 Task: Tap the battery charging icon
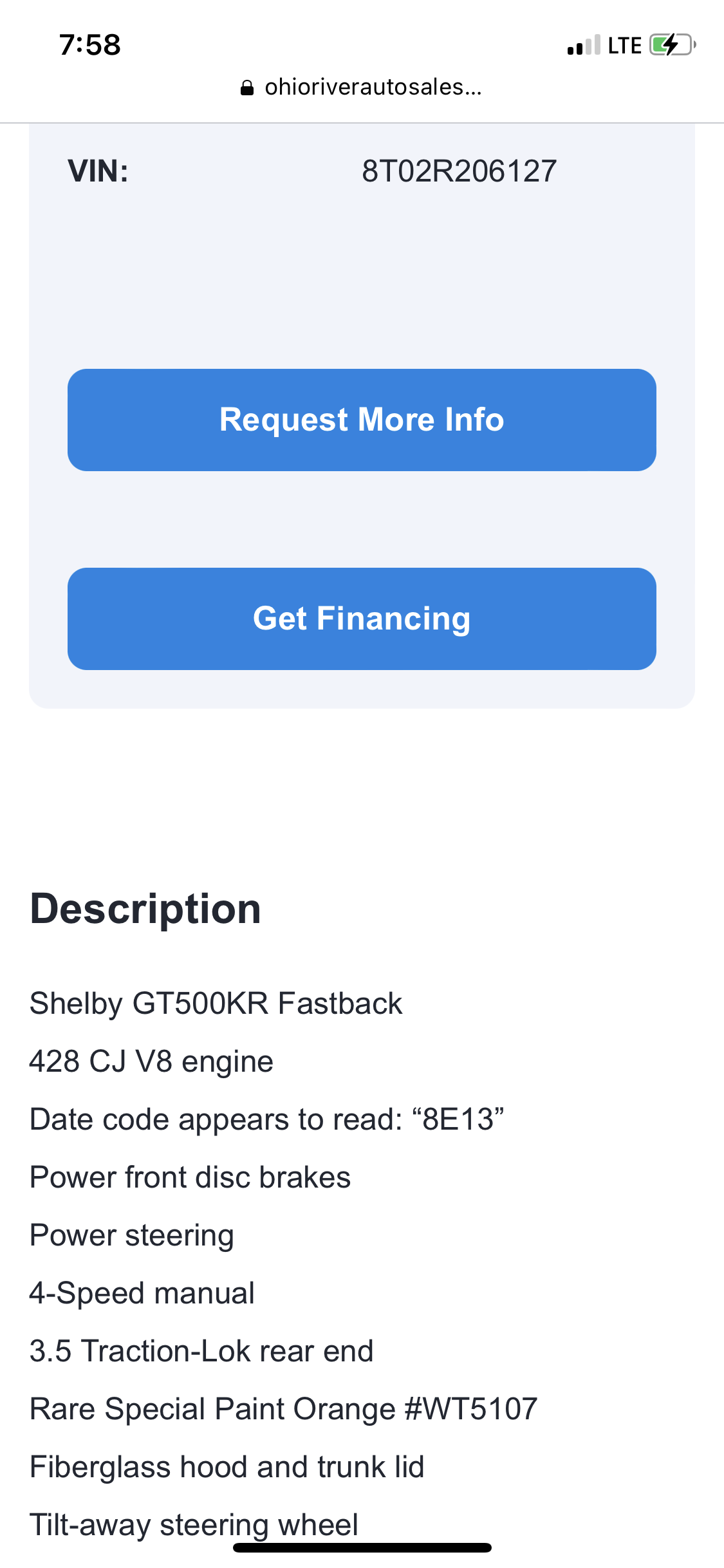[x=673, y=45]
